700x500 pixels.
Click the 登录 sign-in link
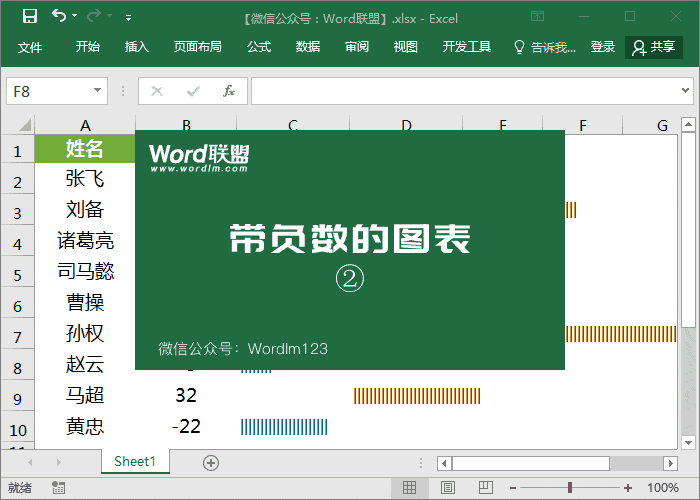click(603, 46)
